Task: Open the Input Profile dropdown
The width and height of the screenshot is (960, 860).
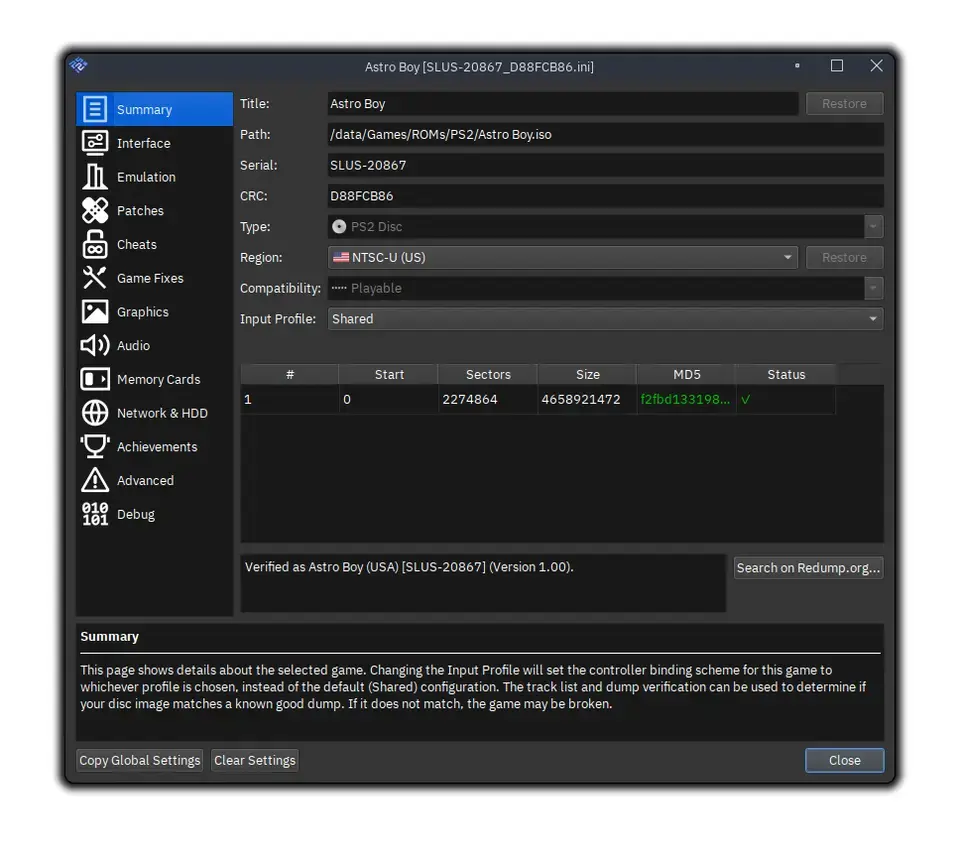Action: point(606,318)
